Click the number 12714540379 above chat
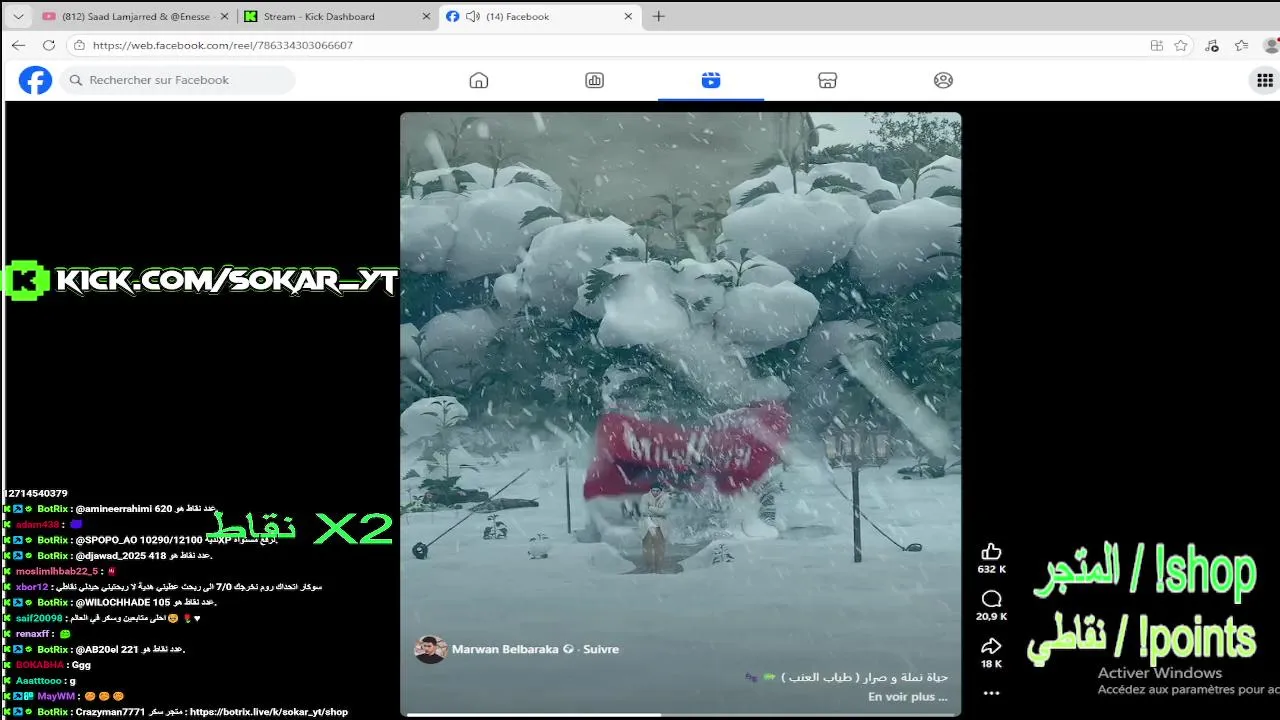 pyautogui.click(x=36, y=493)
